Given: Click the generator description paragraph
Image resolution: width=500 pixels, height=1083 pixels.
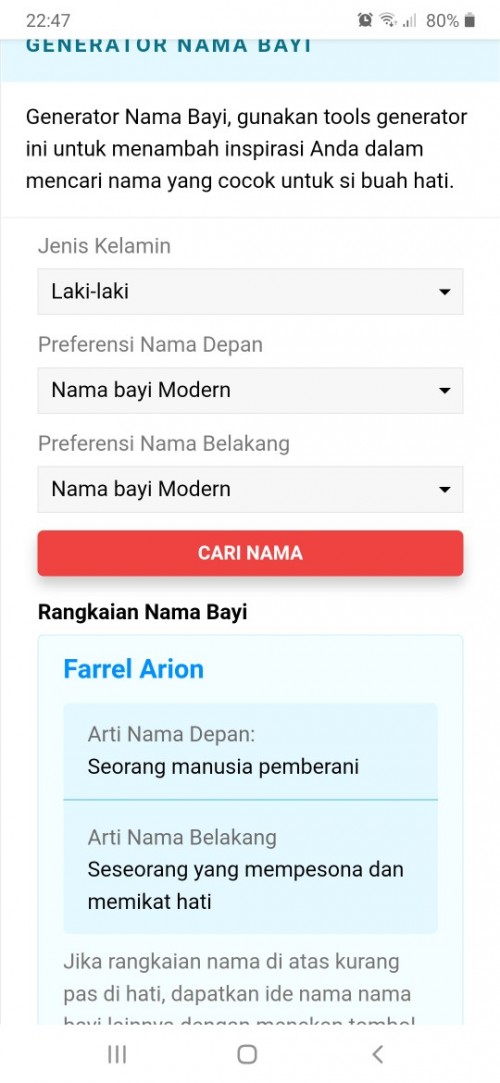Looking at the screenshot, I should click(x=247, y=148).
